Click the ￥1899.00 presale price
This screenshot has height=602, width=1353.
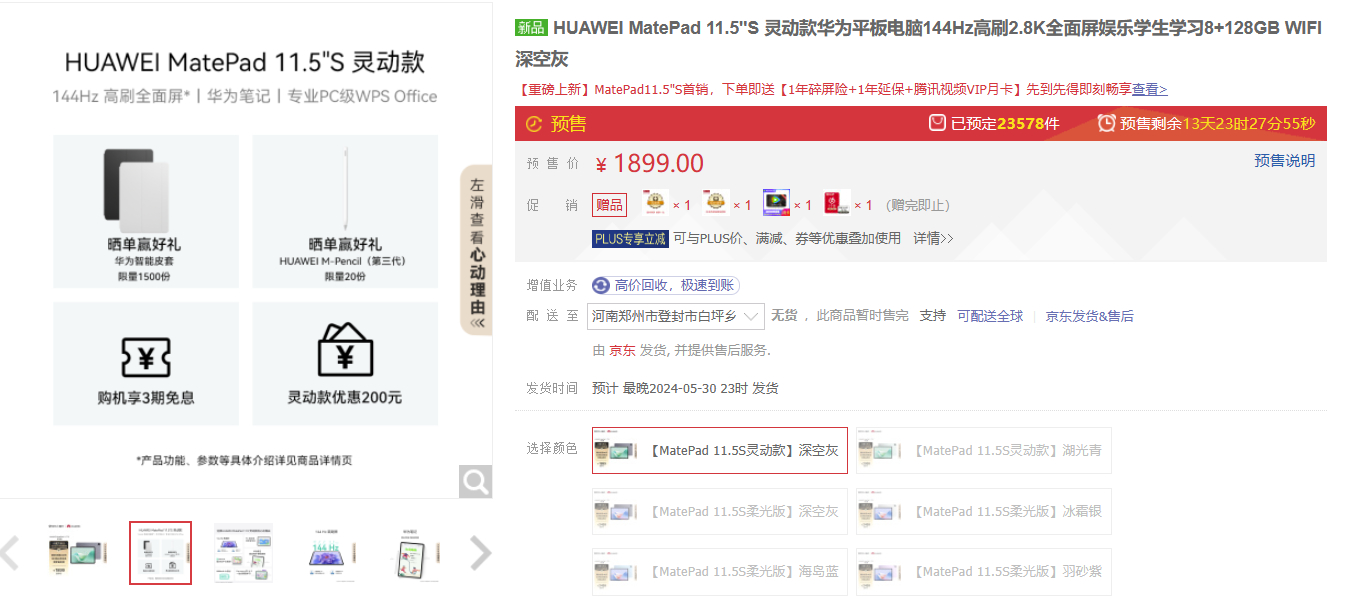pos(649,164)
